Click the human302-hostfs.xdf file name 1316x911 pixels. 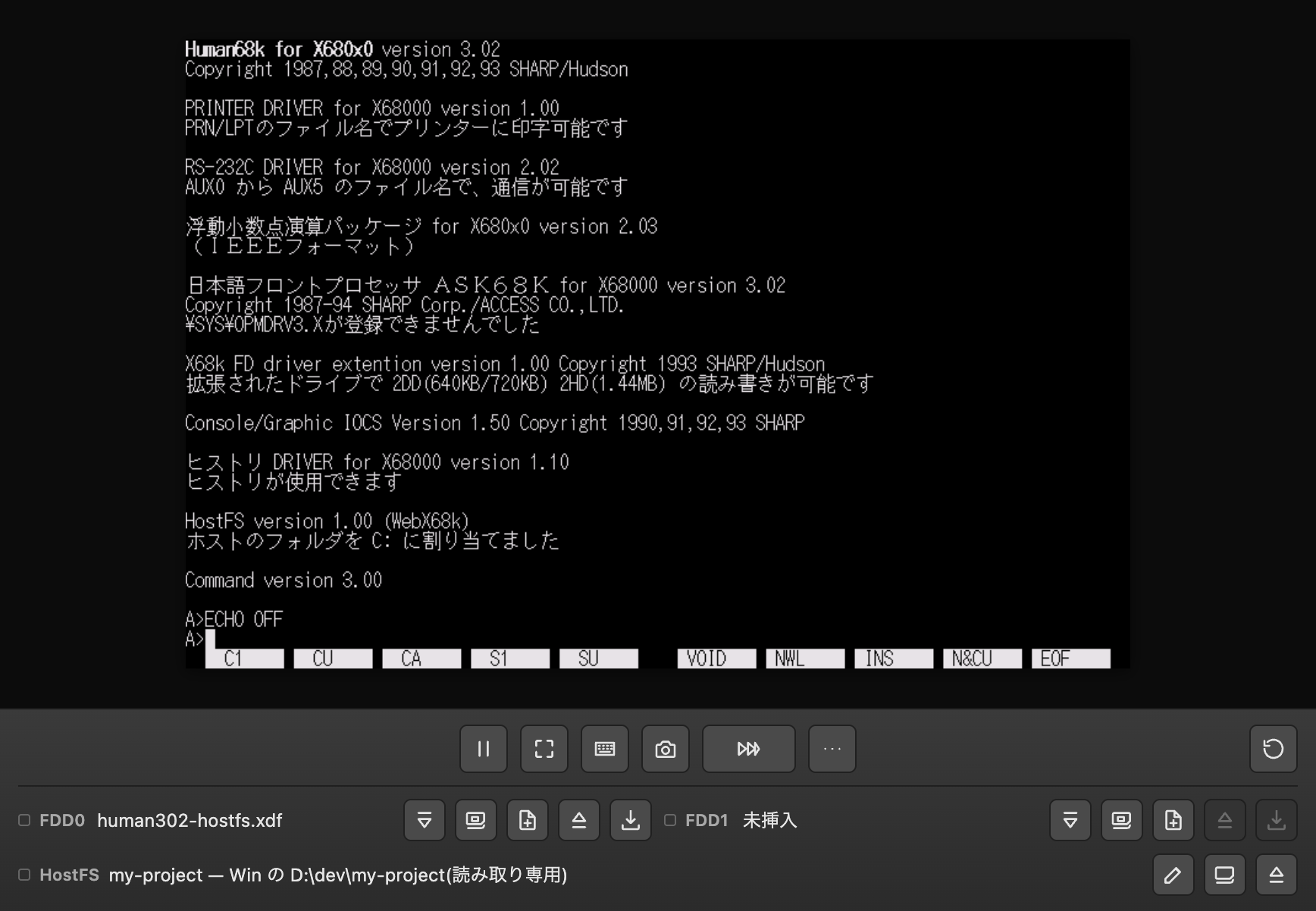point(190,820)
